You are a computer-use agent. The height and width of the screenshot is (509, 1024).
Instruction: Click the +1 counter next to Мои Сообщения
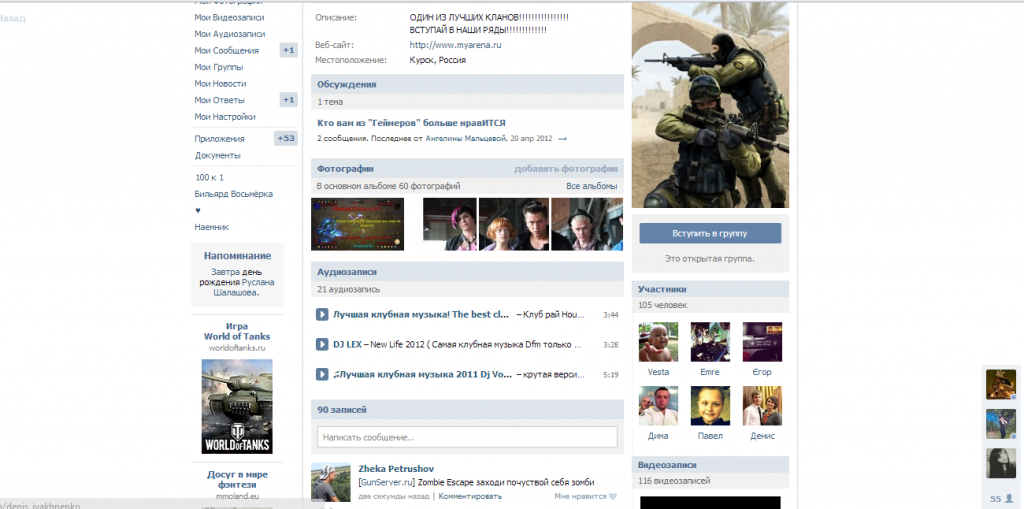pos(288,50)
